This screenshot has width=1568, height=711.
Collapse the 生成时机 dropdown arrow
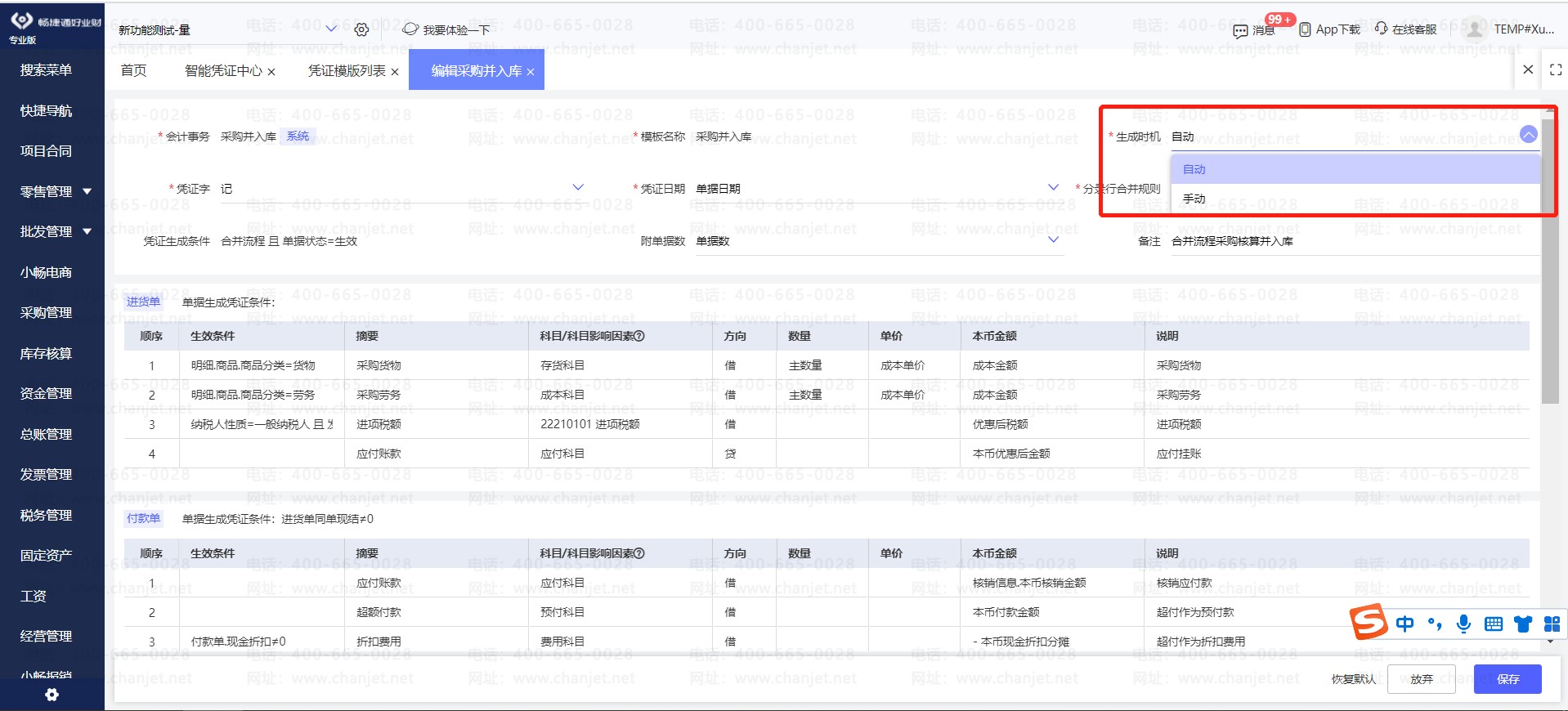1528,136
